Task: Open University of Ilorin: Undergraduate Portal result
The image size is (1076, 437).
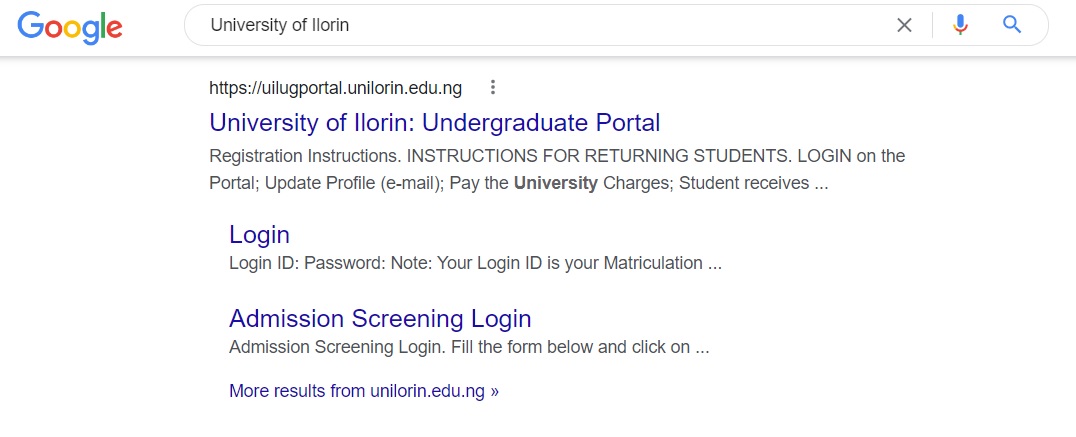Action: click(434, 123)
